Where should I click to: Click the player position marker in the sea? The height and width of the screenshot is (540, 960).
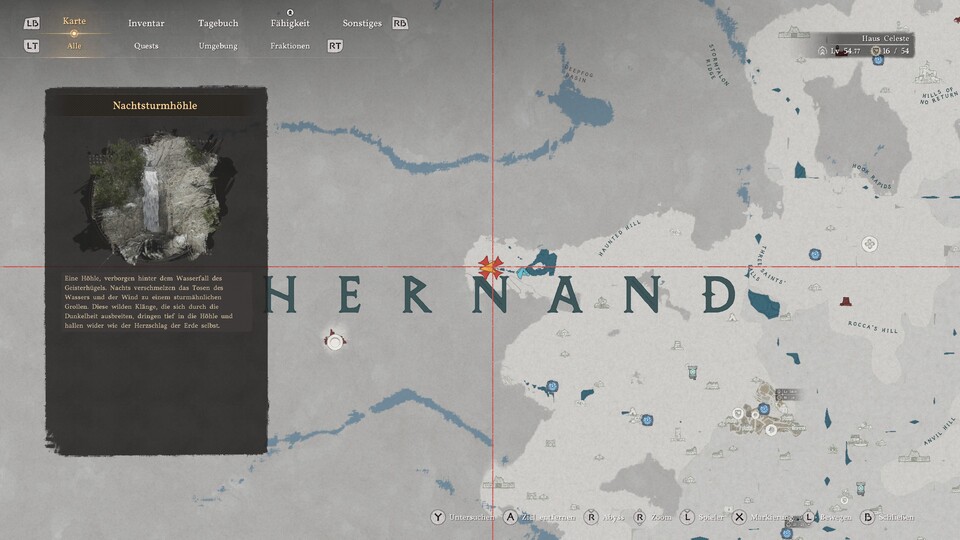point(335,341)
